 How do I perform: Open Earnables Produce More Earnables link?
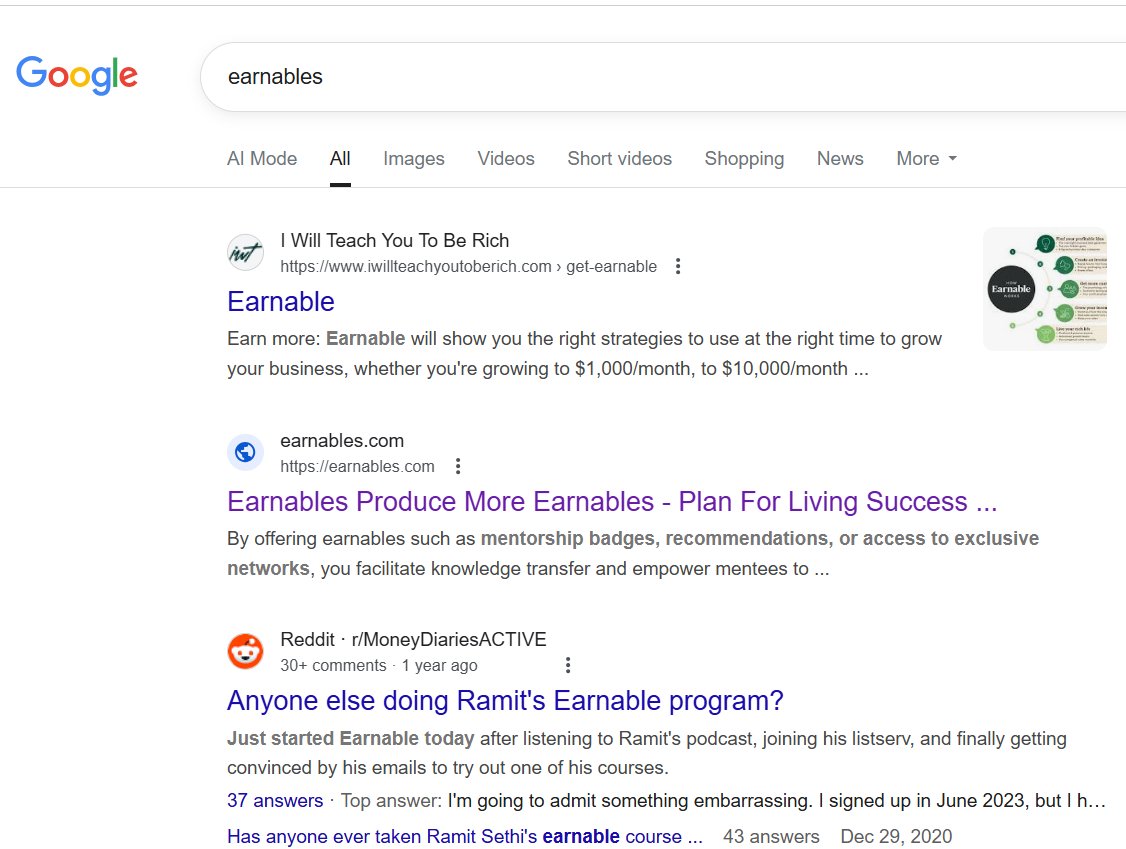612,501
